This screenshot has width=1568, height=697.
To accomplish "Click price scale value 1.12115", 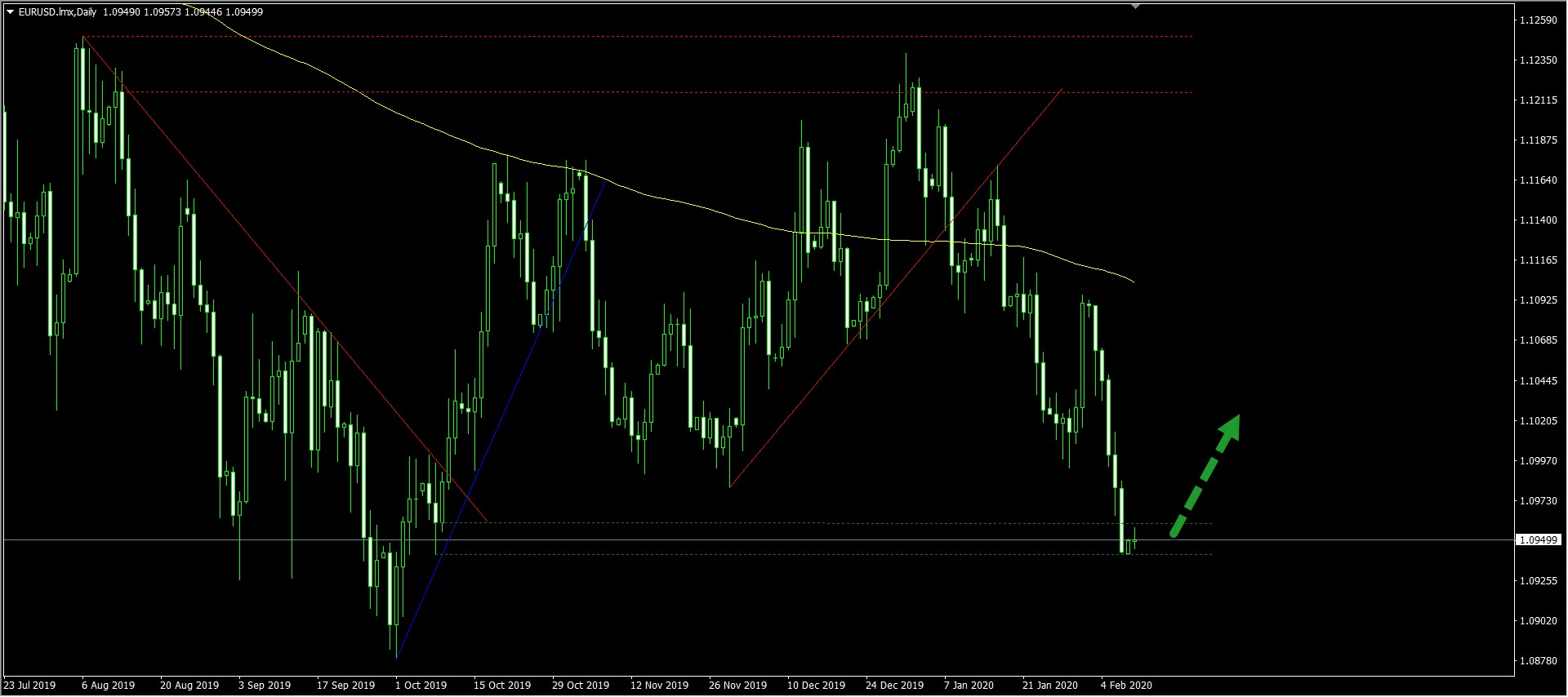I will [x=1539, y=100].
